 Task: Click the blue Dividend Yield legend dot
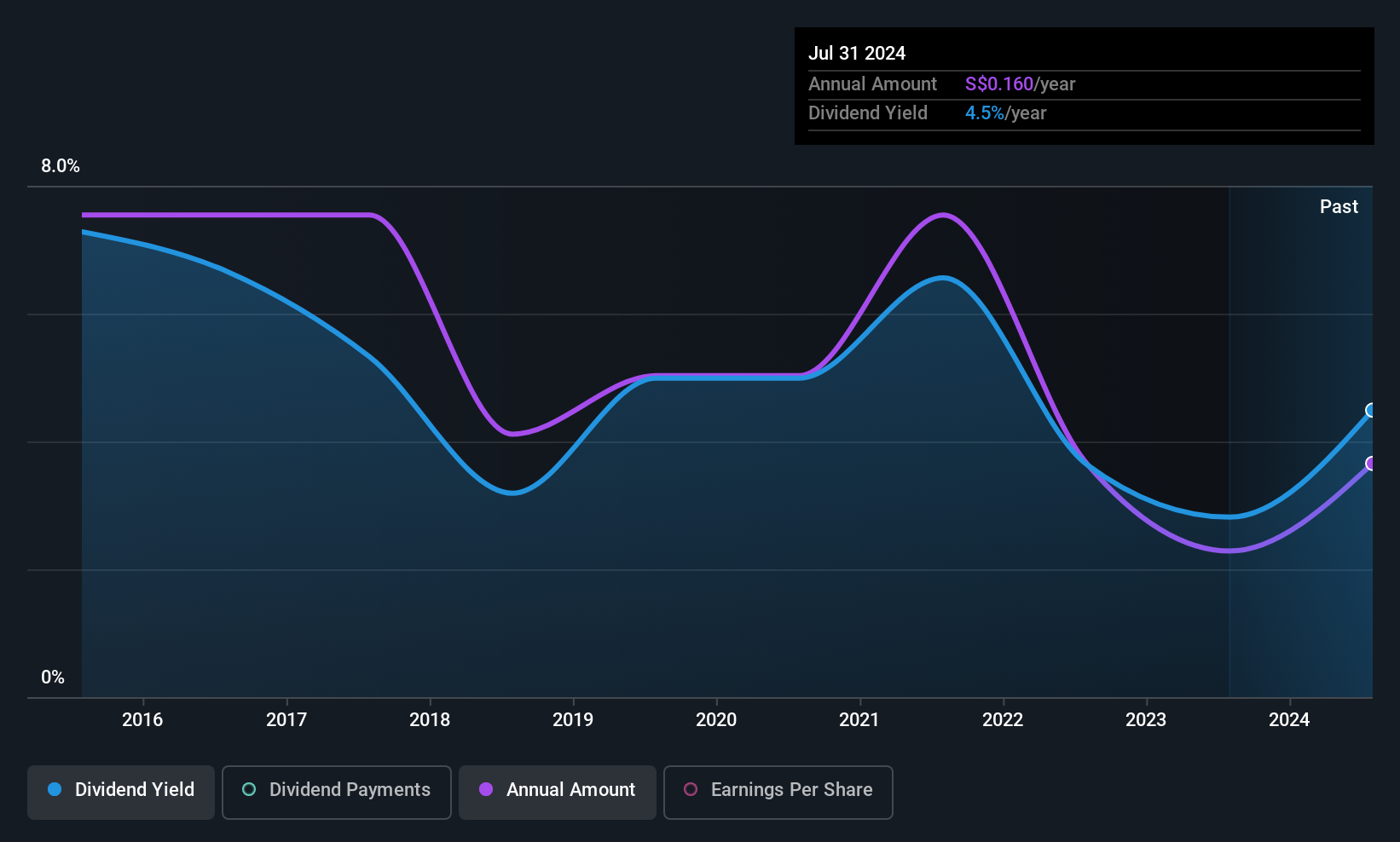click(55, 789)
